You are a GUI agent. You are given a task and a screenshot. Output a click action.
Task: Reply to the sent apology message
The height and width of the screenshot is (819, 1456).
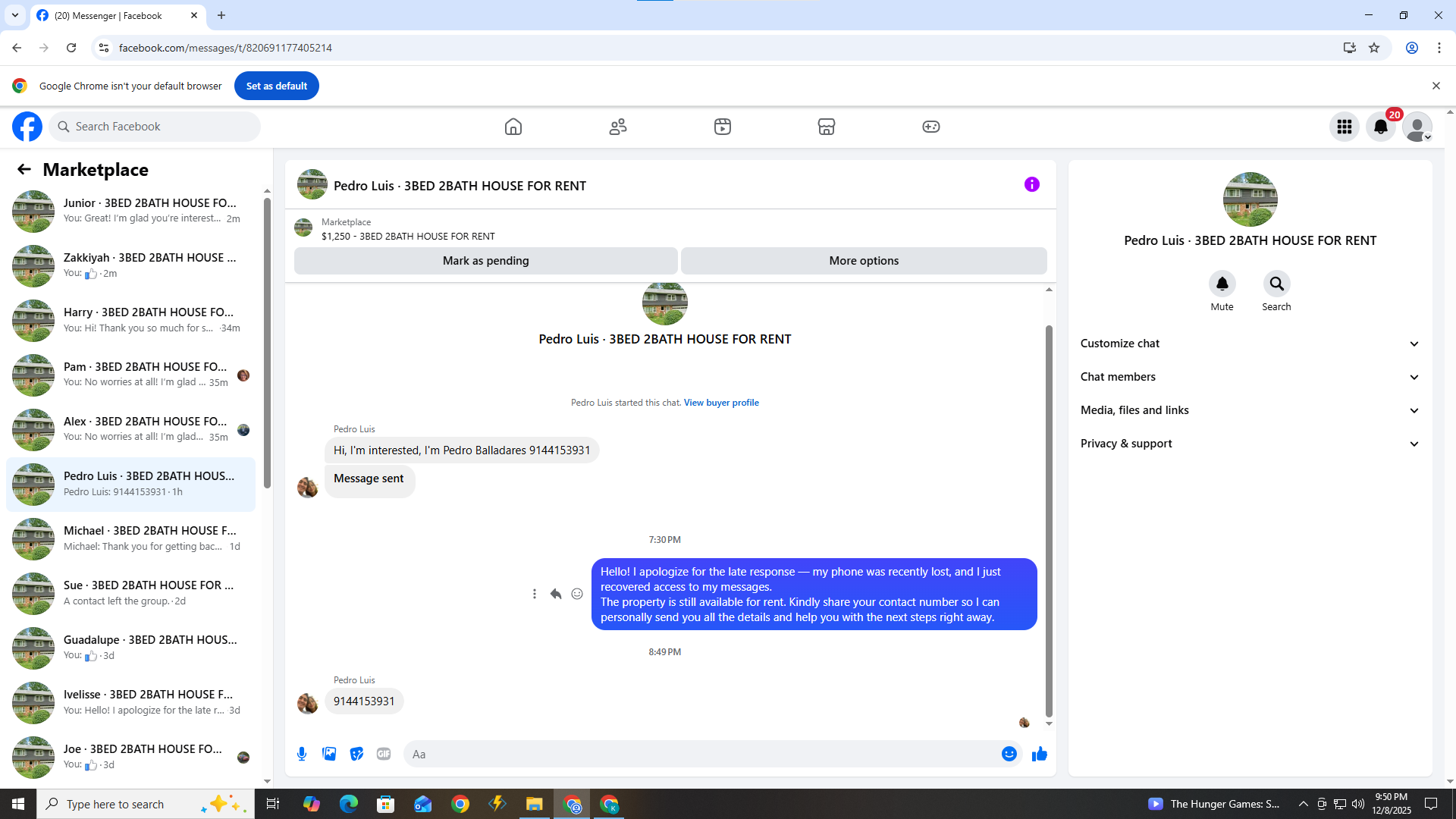coord(556,594)
